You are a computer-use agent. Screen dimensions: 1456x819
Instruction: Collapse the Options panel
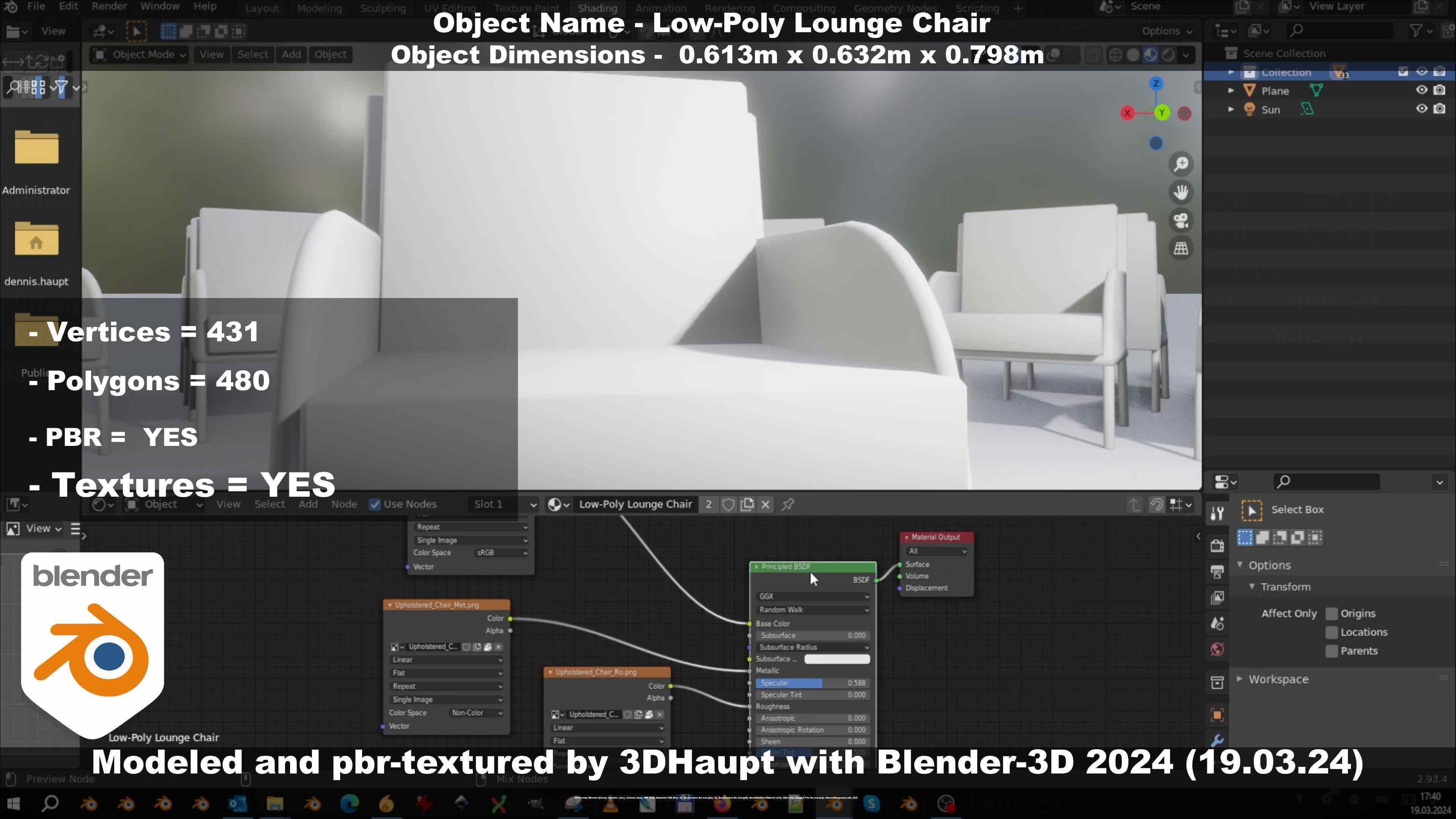tap(1239, 565)
